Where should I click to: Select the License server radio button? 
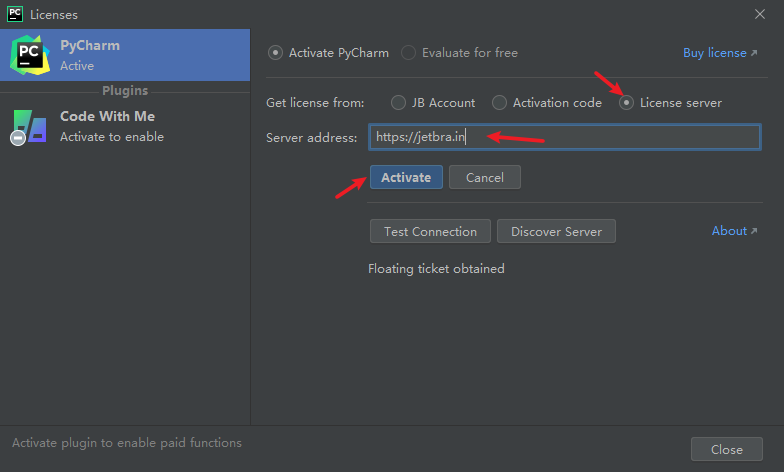(x=627, y=102)
